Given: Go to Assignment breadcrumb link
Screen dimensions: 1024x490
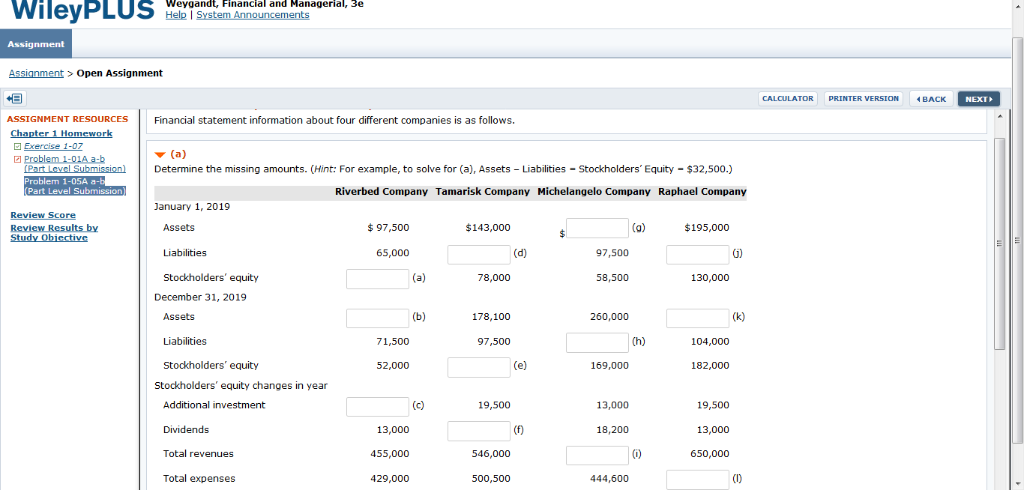Looking at the screenshot, I should (x=36, y=73).
